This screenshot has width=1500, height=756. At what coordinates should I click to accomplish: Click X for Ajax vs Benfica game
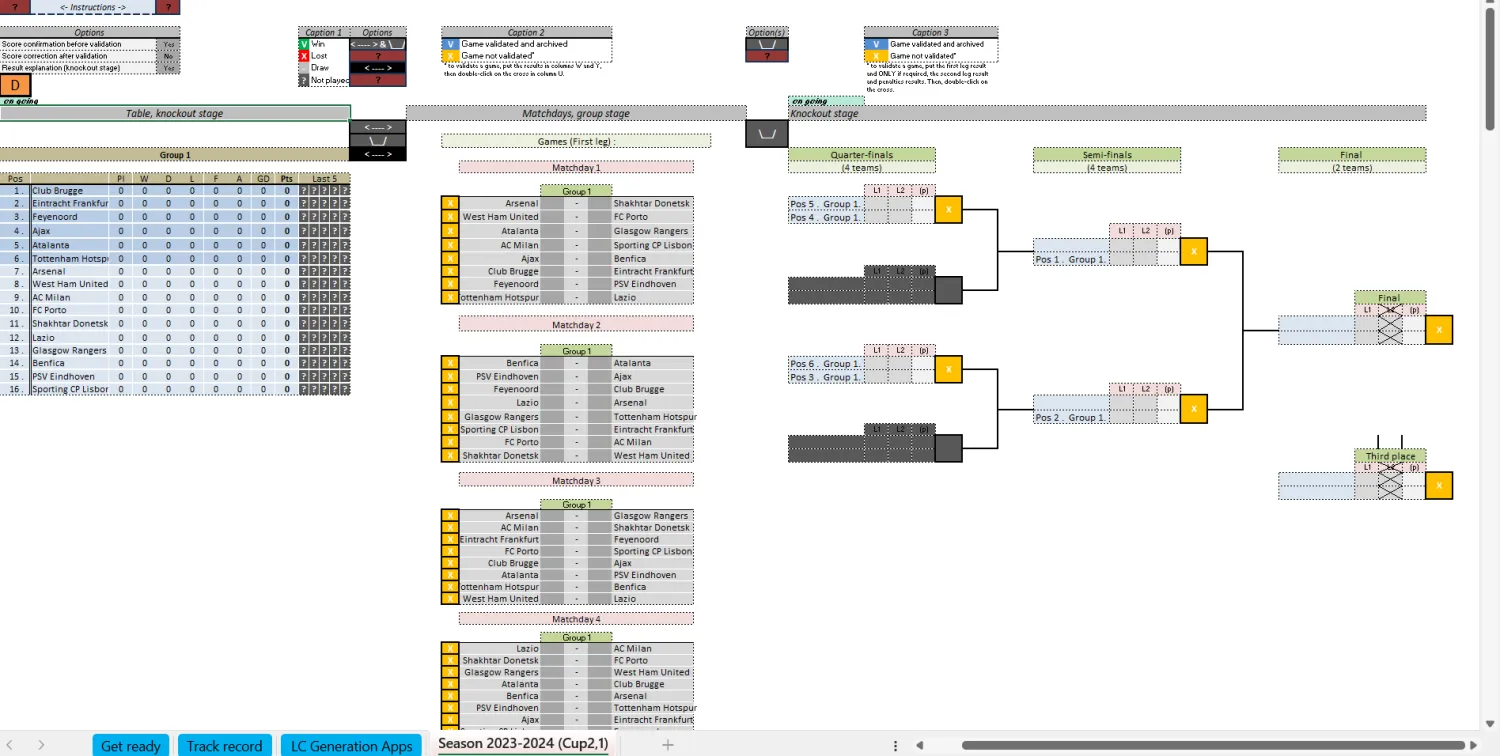pos(450,258)
